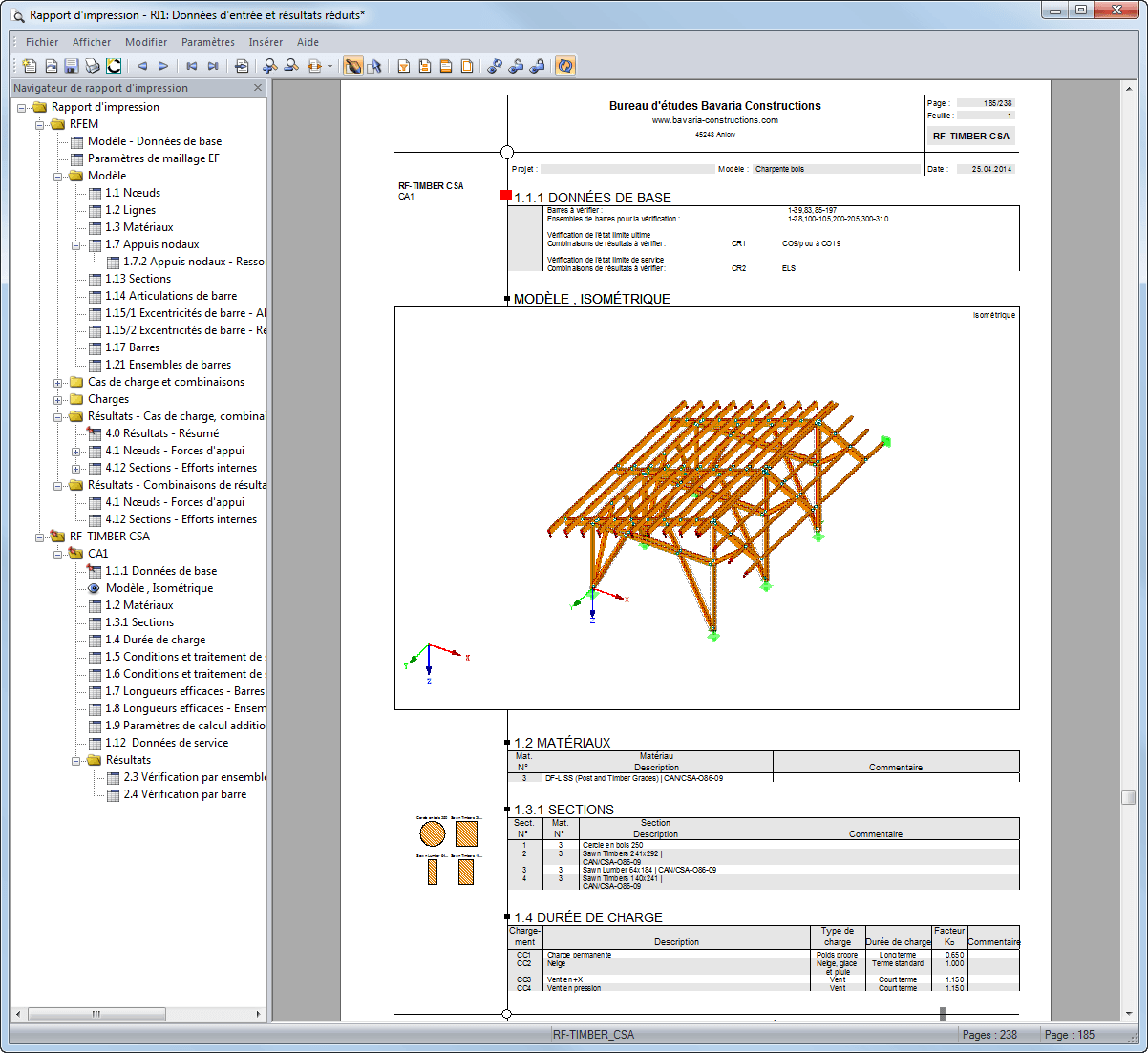Select 1.13 Sections tree entry
The image size is (1148, 1053).
(x=138, y=279)
